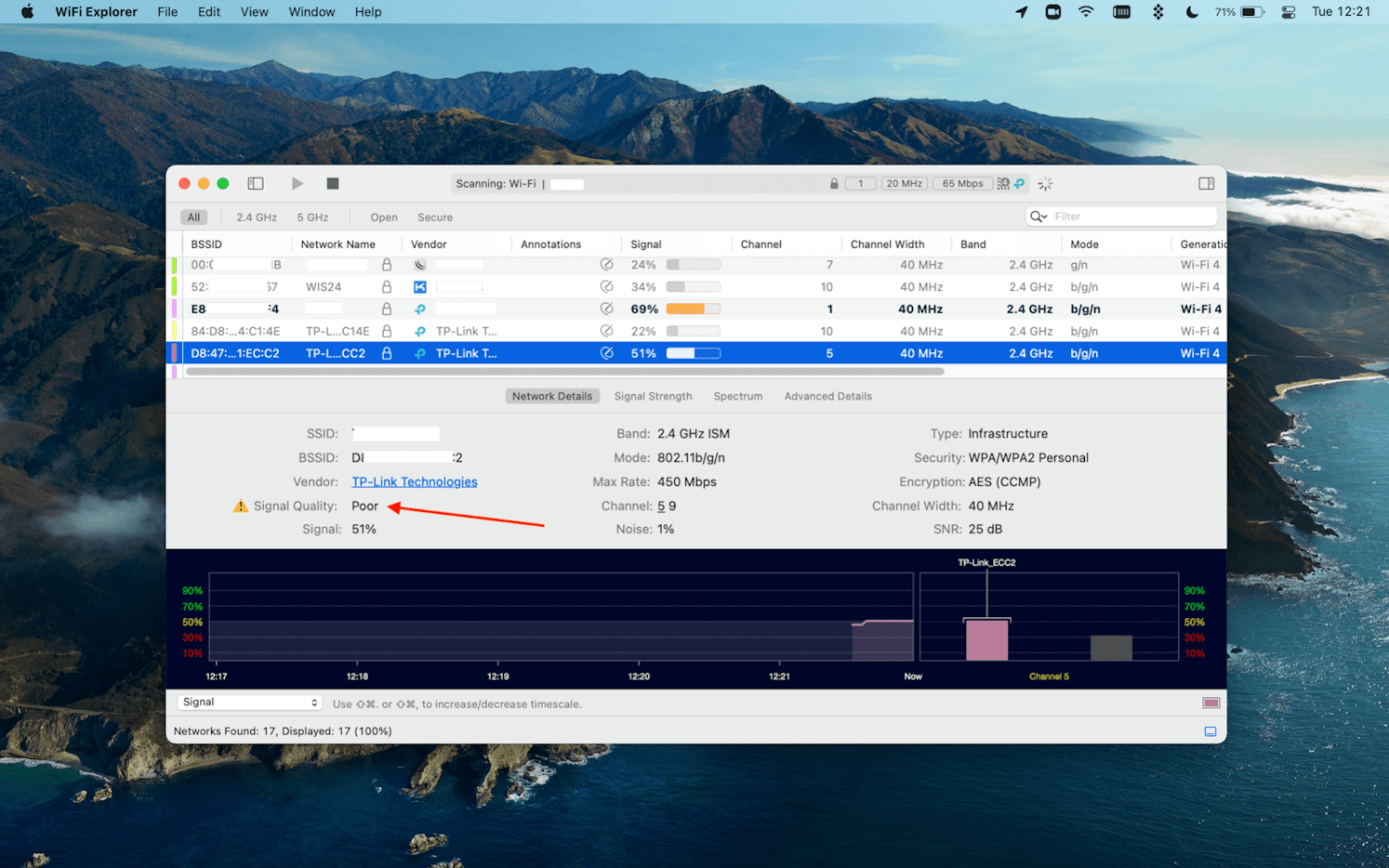Click the pink network color swatch

[x=1210, y=704]
